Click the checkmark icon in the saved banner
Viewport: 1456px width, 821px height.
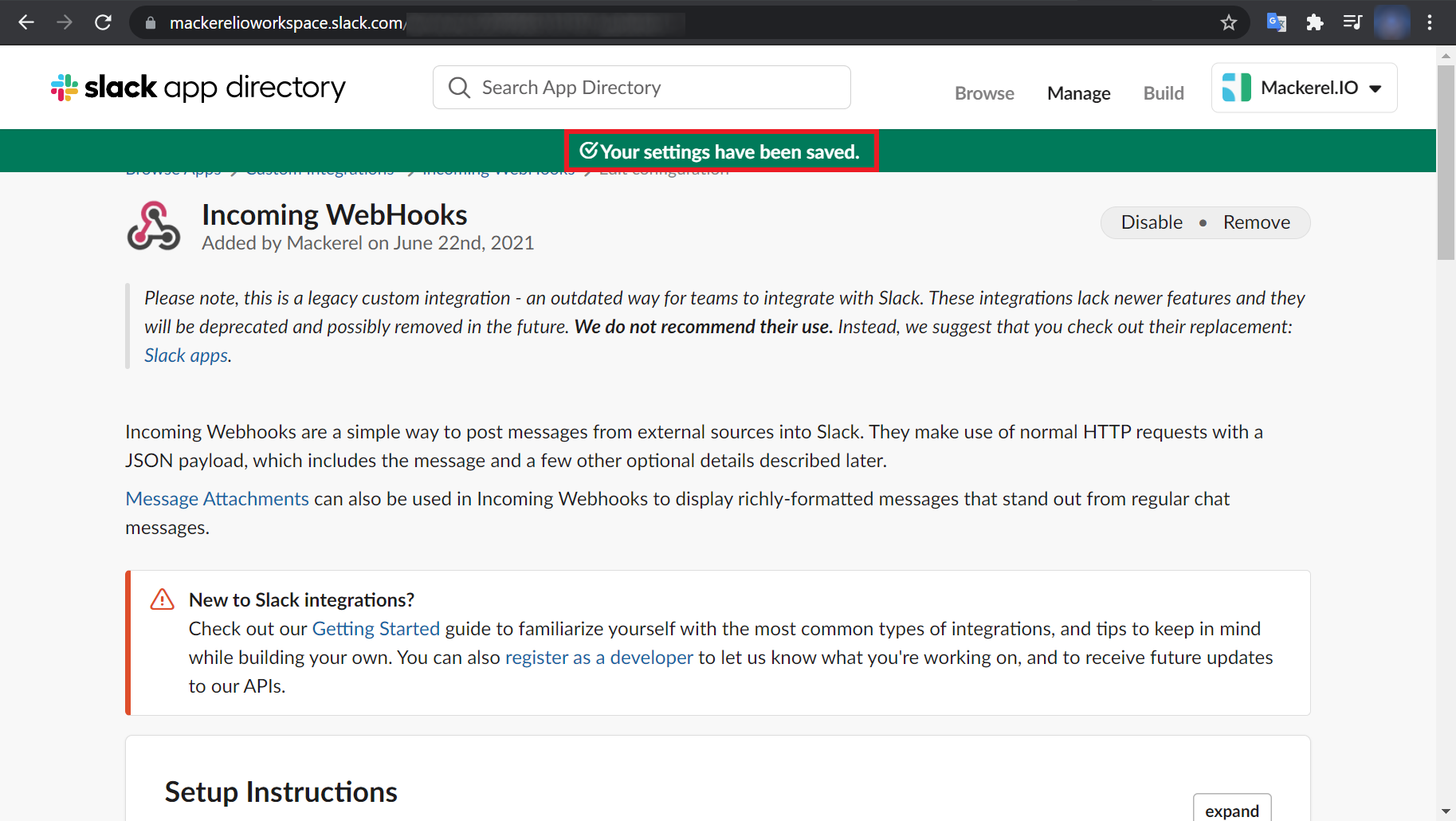pyautogui.click(x=589, y=151)
